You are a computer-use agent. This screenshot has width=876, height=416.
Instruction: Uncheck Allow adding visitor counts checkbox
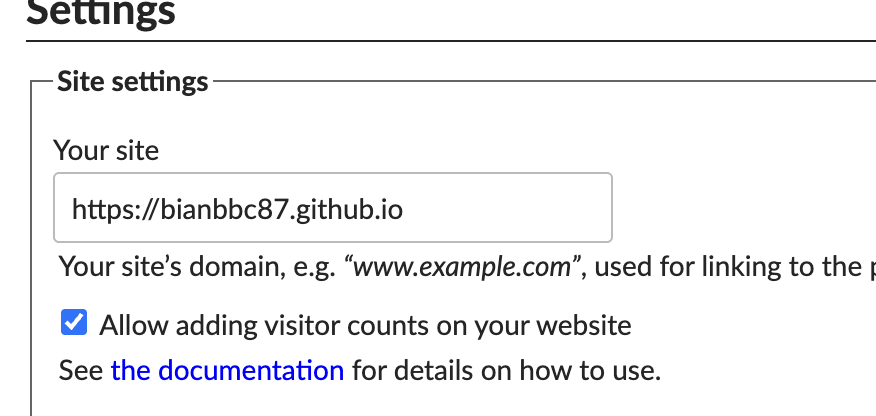point(73,324)
